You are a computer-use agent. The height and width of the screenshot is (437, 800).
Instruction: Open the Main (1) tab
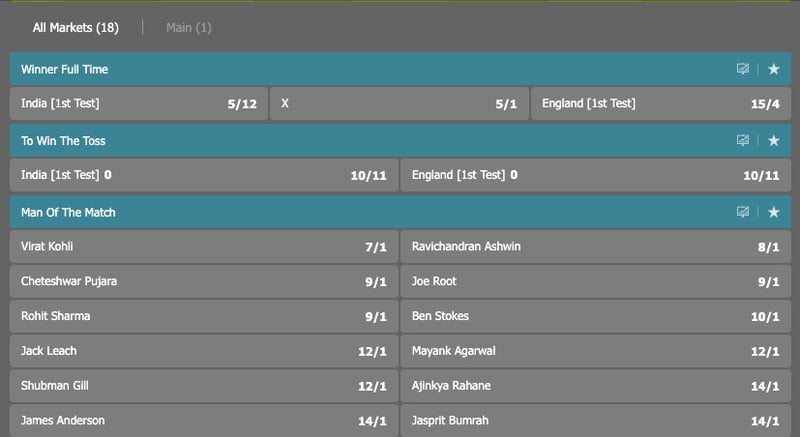point(189,28)
